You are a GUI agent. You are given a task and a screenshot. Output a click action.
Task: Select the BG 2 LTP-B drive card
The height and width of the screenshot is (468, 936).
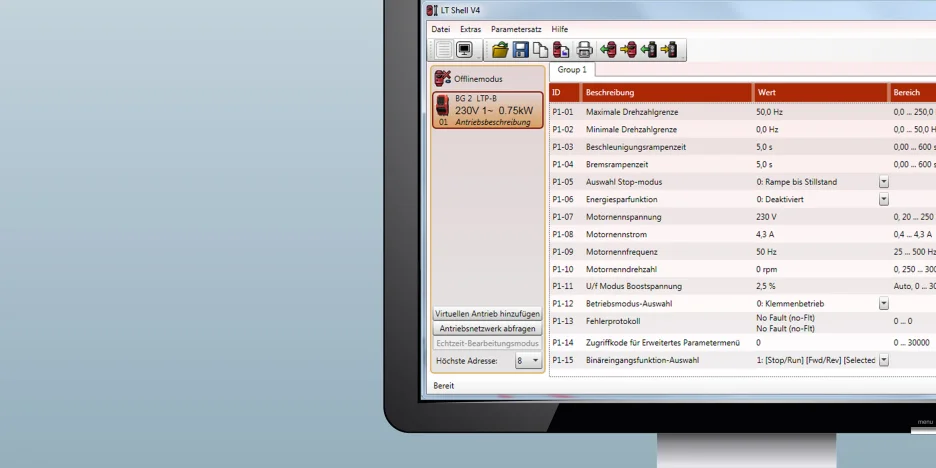point(488,110)
